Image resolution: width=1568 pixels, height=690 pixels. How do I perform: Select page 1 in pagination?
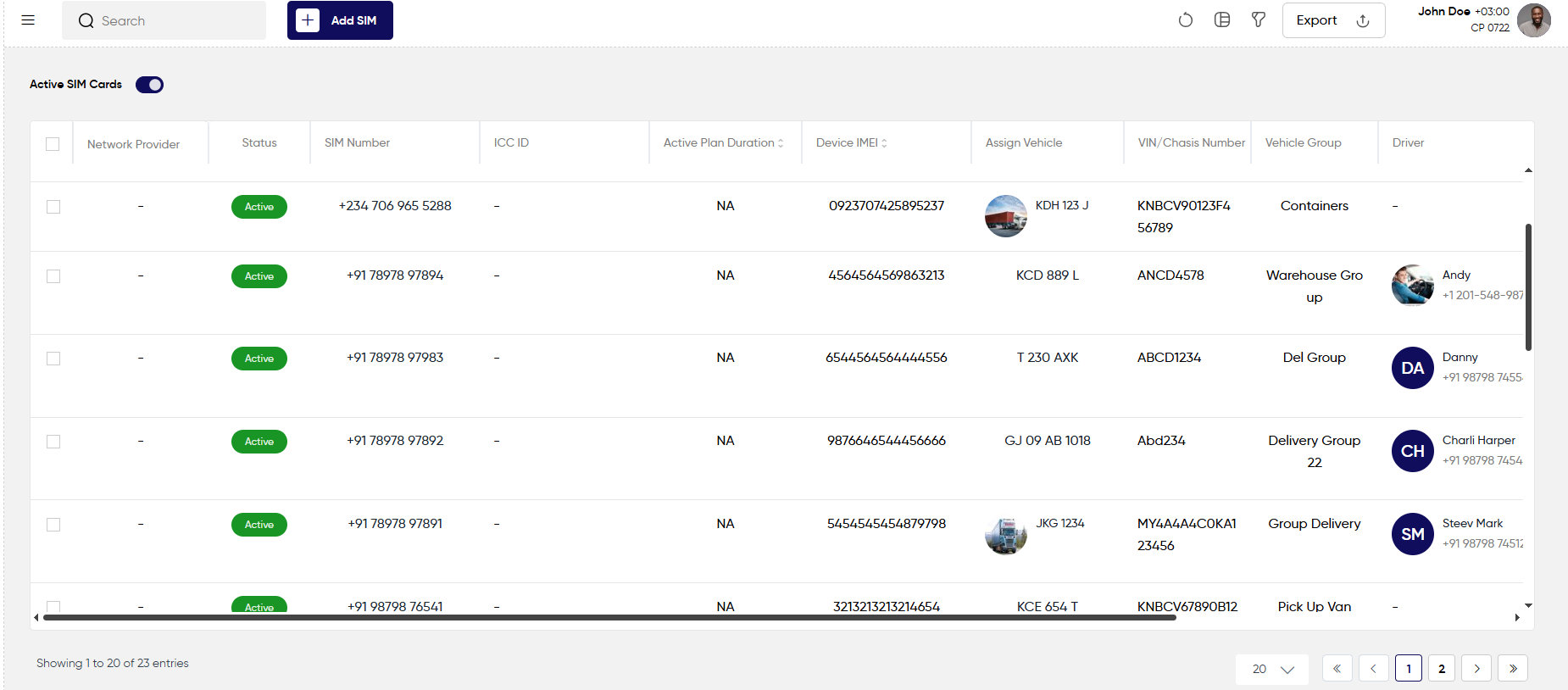tap(1409, 669)
